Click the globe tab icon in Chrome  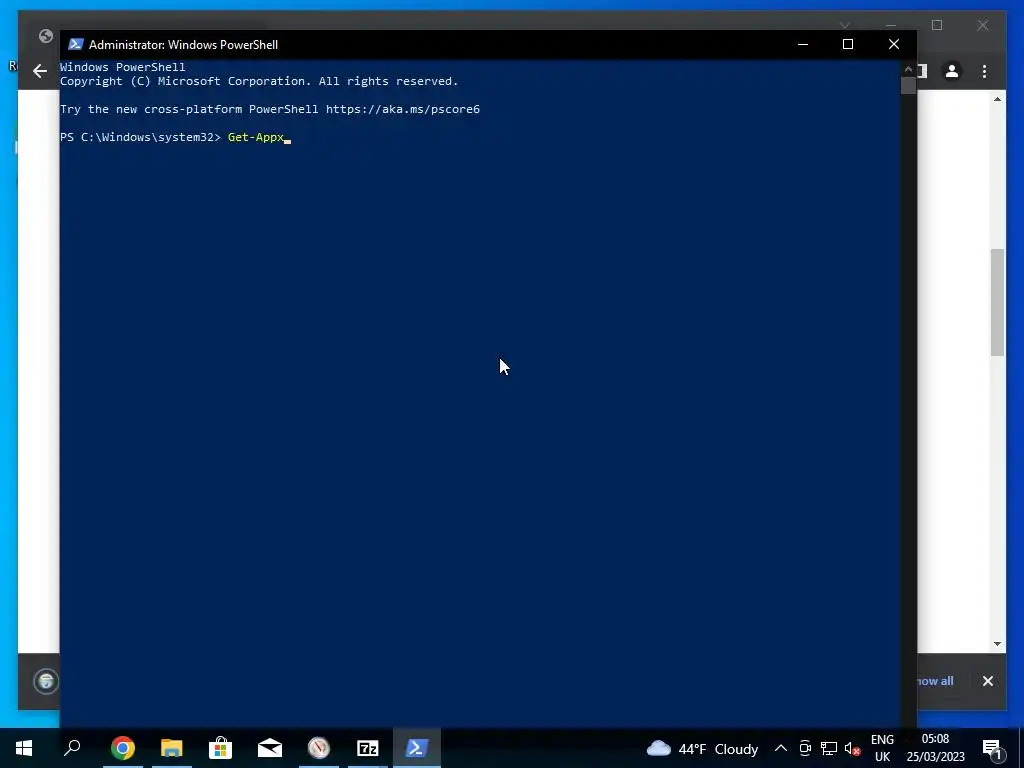[46, 36]
